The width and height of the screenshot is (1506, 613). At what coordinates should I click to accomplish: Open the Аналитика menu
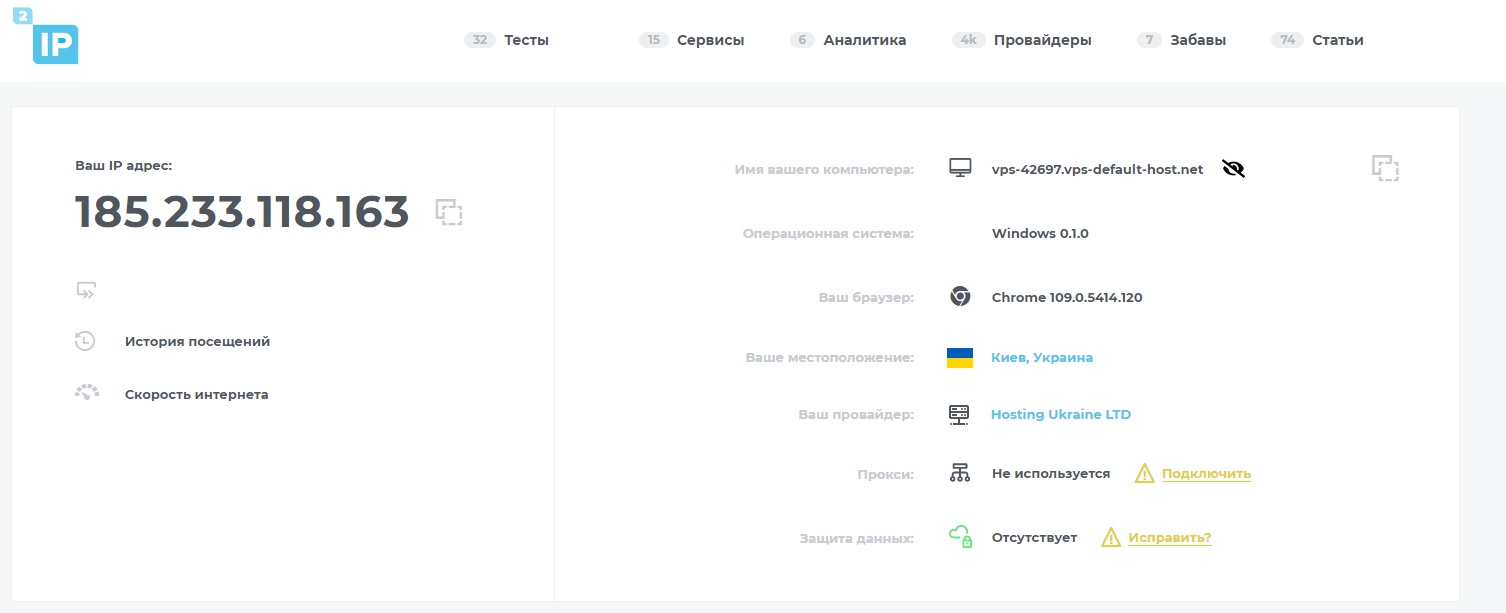864,40
